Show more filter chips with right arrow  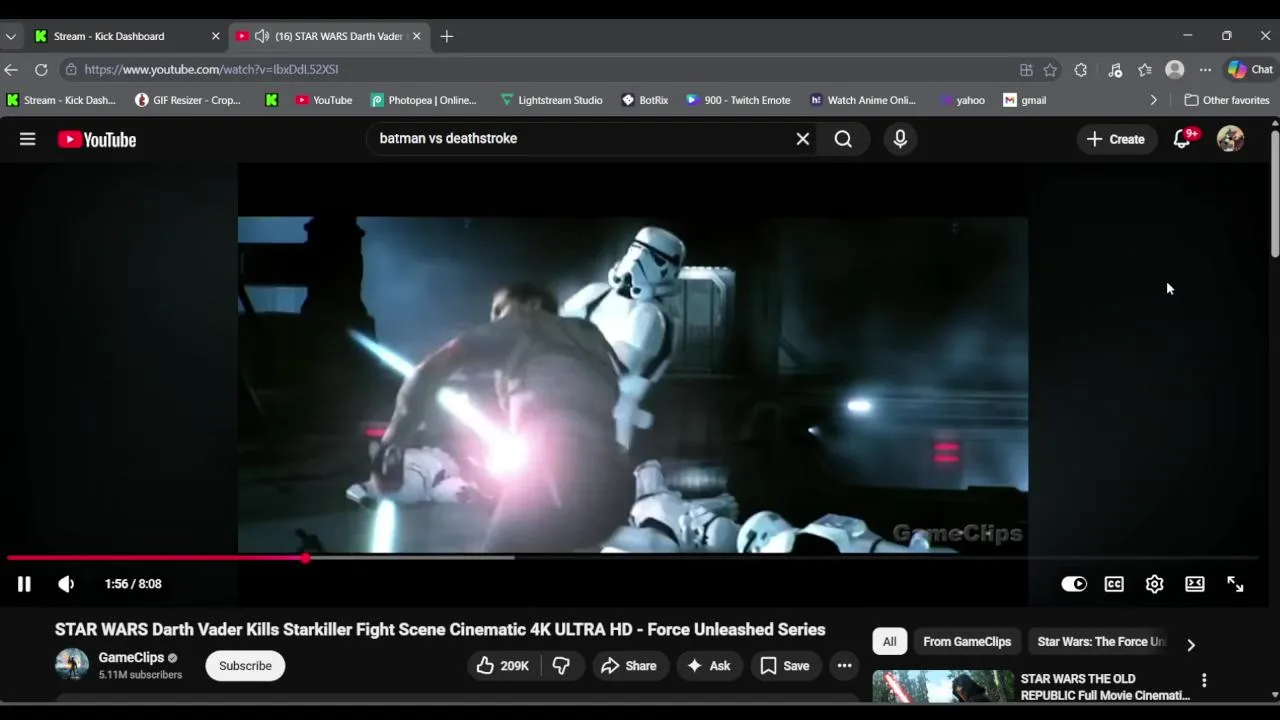coord(1190,645)
